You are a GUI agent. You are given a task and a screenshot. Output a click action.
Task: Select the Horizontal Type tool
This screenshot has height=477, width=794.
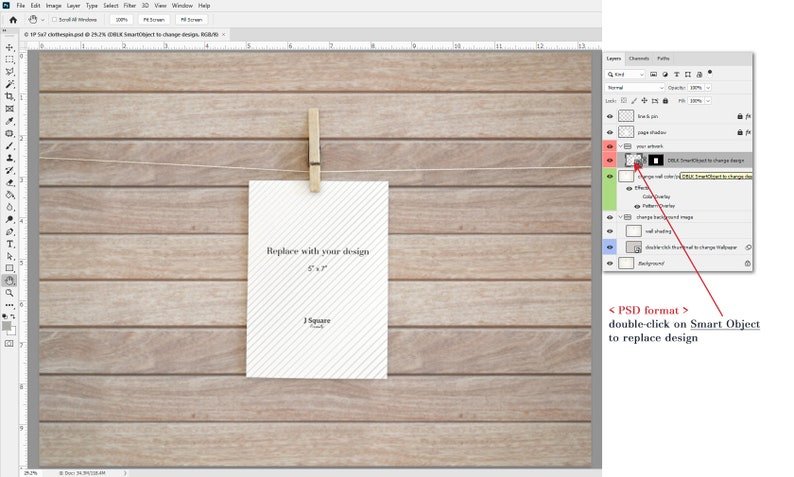point(9,244)
